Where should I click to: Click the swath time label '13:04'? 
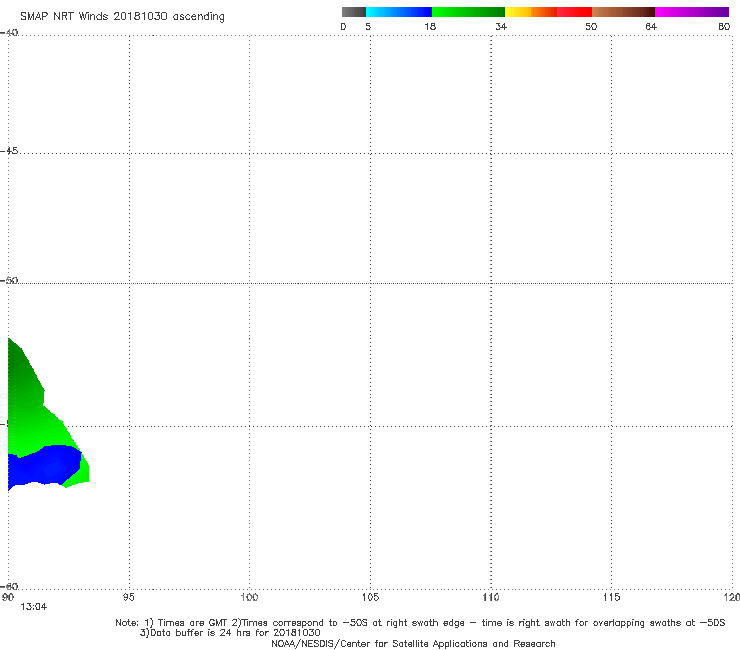(x=34, y=607)
